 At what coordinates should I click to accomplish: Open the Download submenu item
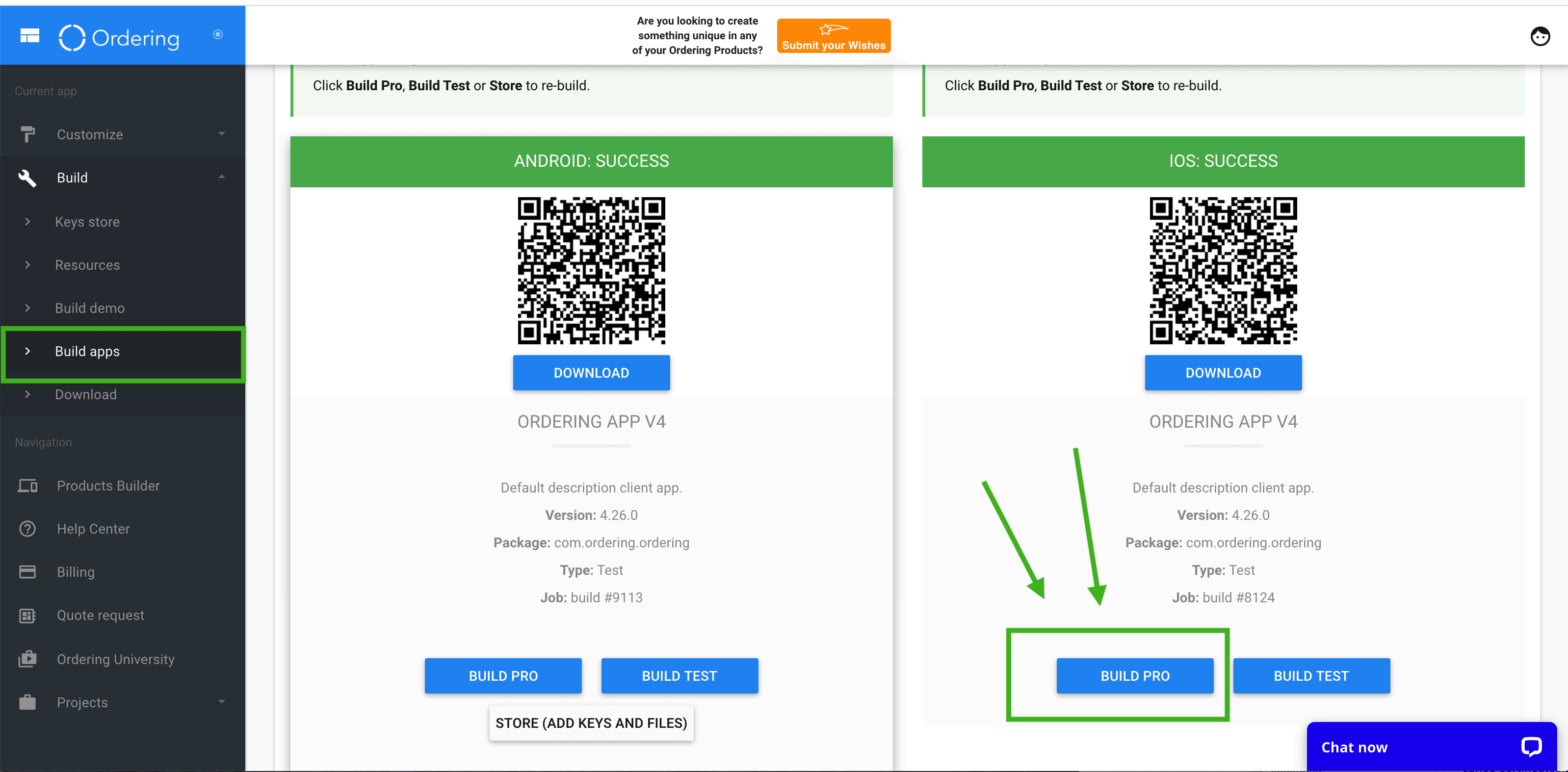coord(86,395)
